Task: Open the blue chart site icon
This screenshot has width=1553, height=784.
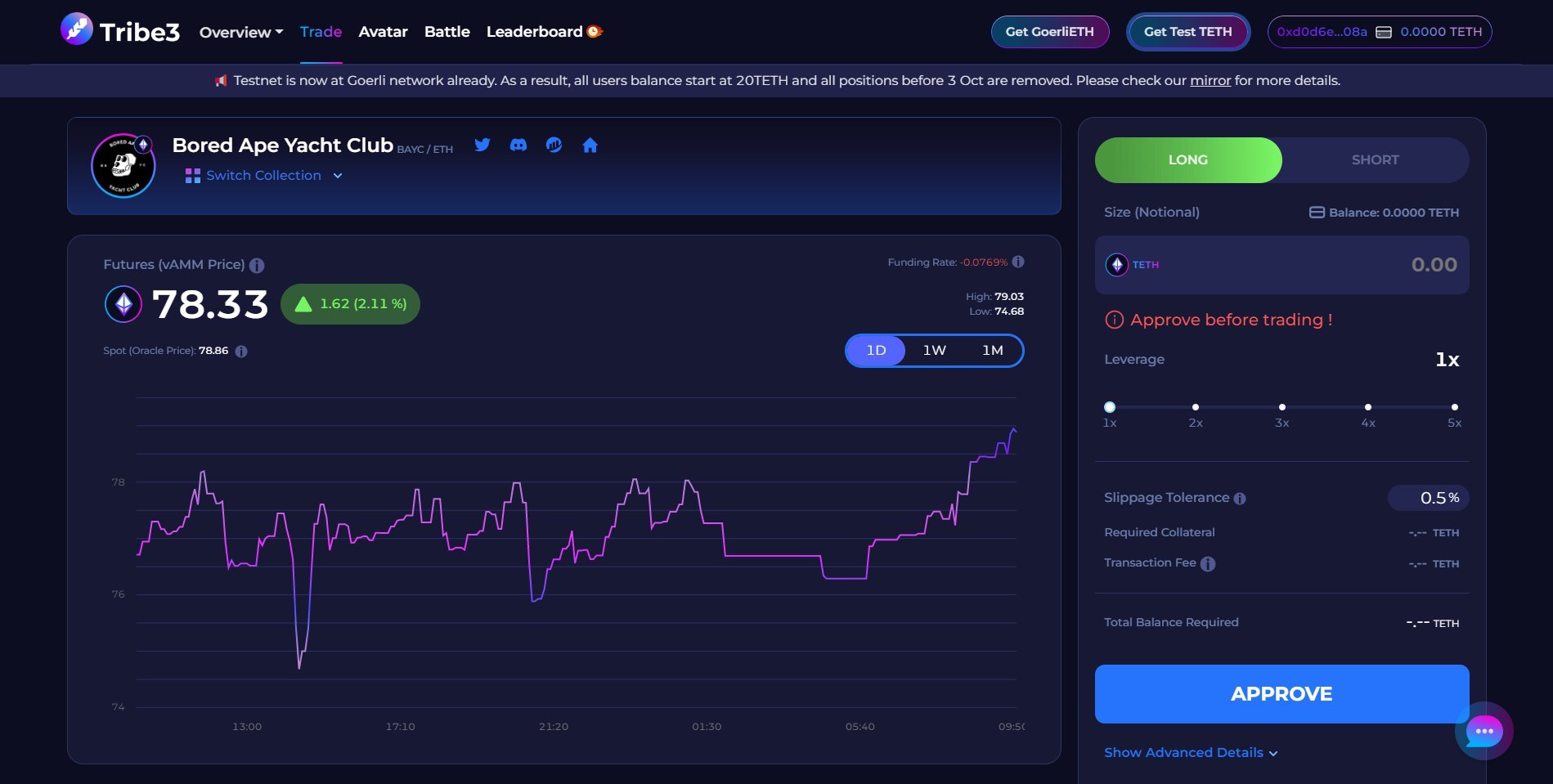Action: (x=554, y=145)
